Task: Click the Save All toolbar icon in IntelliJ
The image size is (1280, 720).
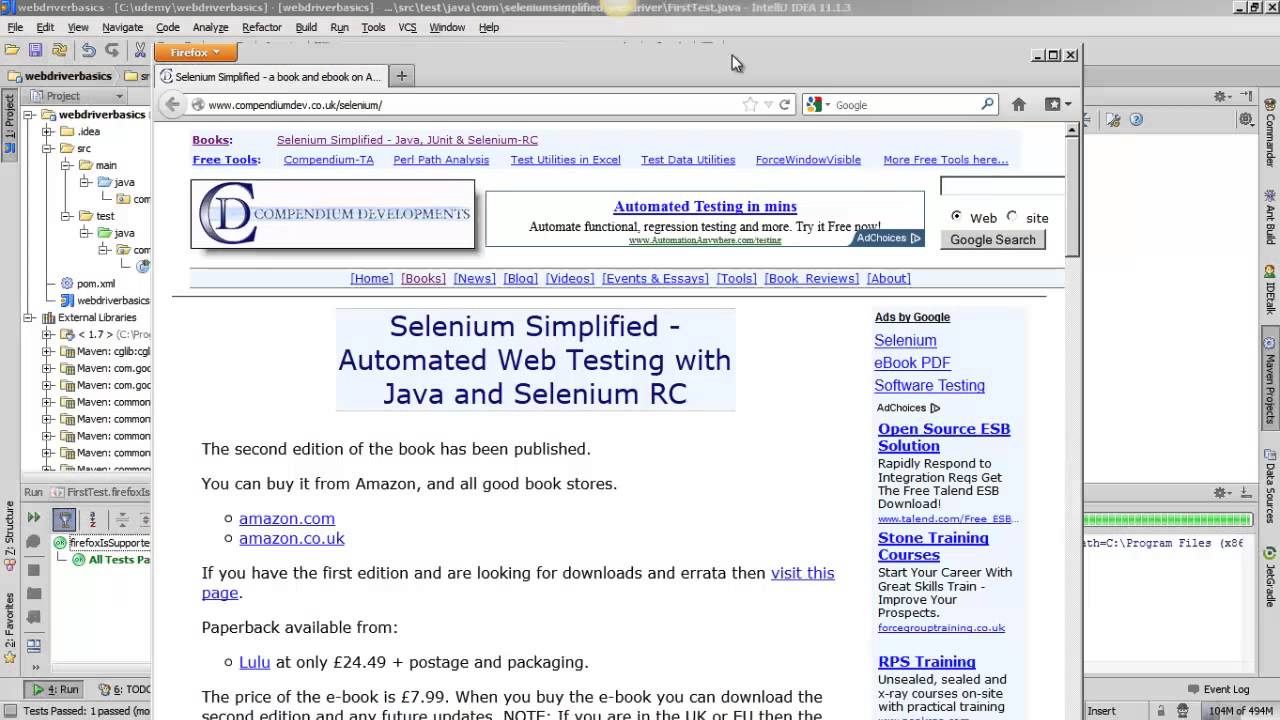Action: (36, 50)
